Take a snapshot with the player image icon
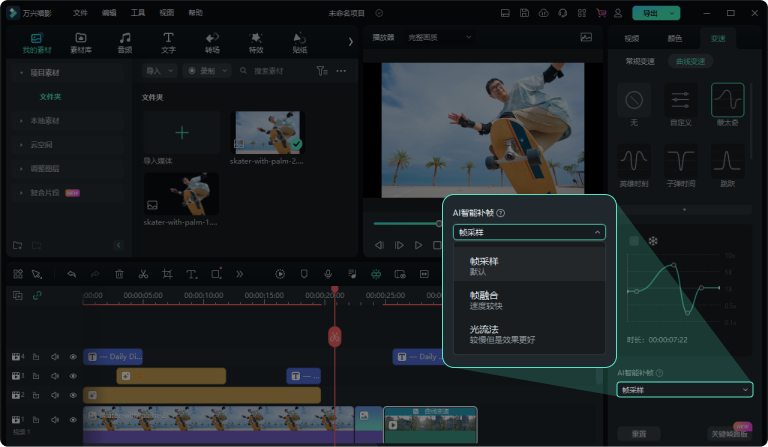 pyautogui.click(x=586, y=37)
